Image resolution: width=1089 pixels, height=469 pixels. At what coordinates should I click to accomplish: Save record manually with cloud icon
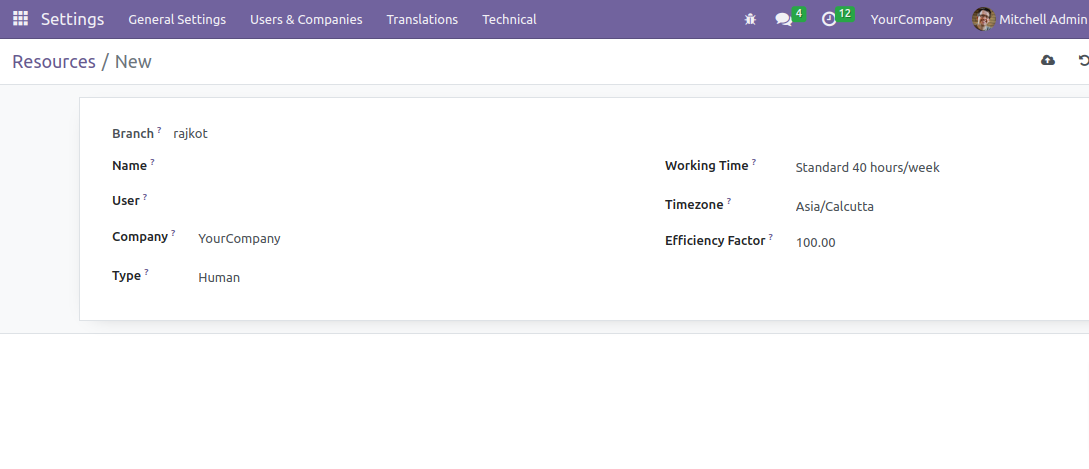tap(1048, 60)
